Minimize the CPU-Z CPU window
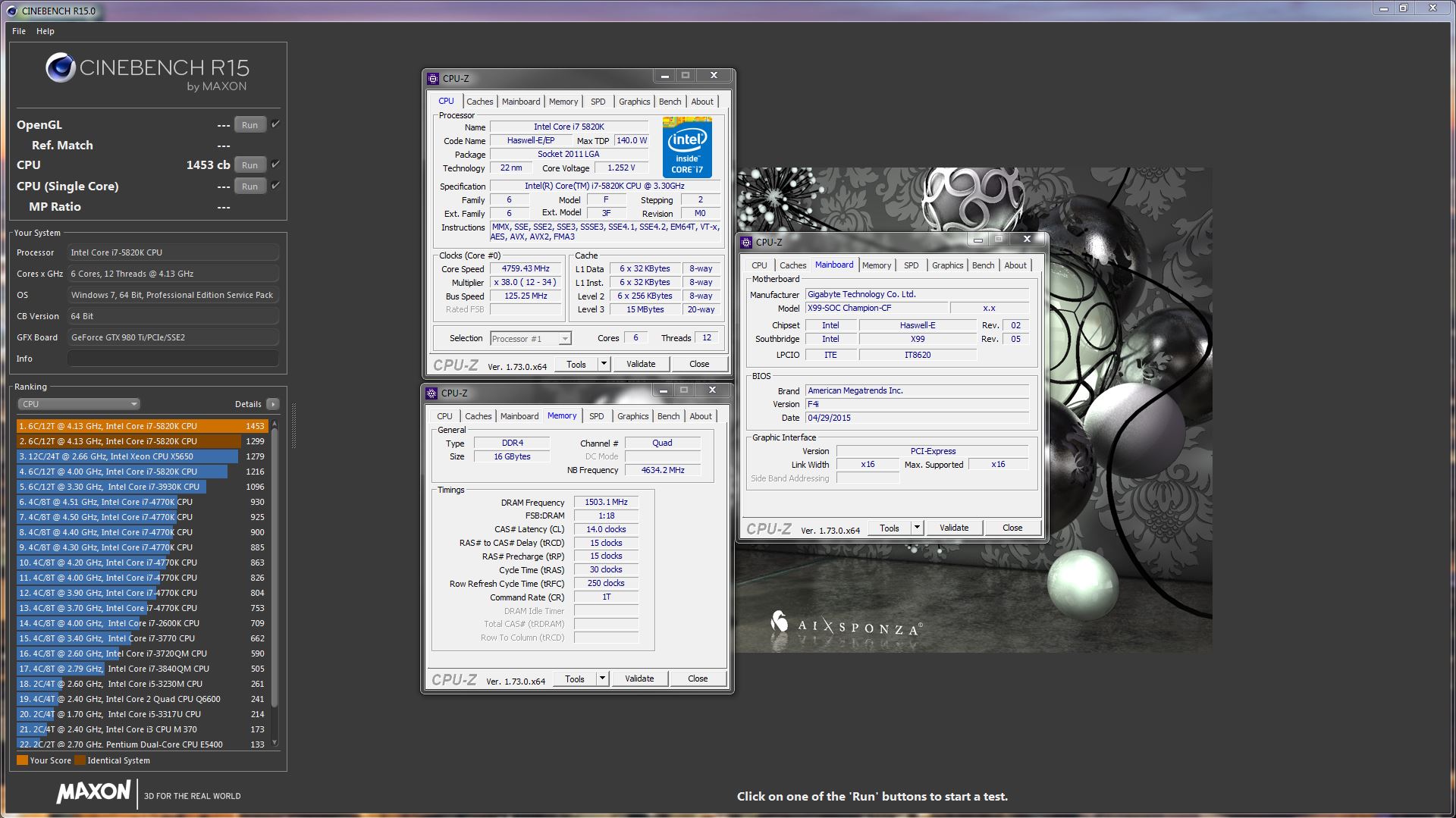Viewport: 1456px width, 818px height. (x=664, y=76)
